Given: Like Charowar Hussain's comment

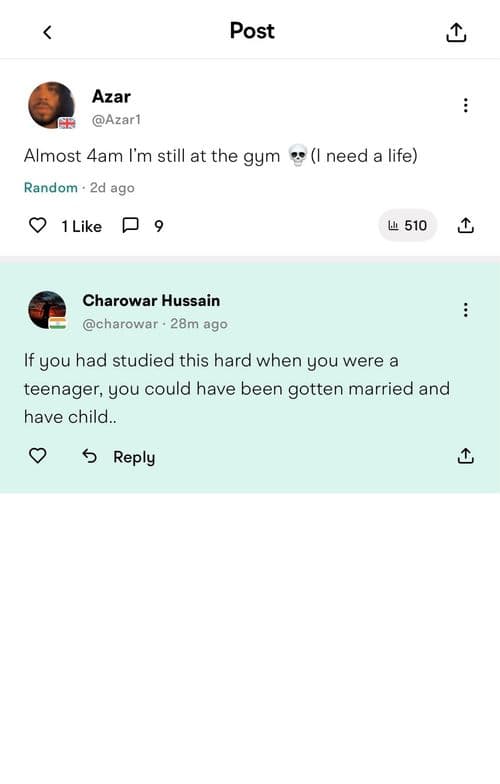Looking at the screenshot, I should tap(38, 456).
